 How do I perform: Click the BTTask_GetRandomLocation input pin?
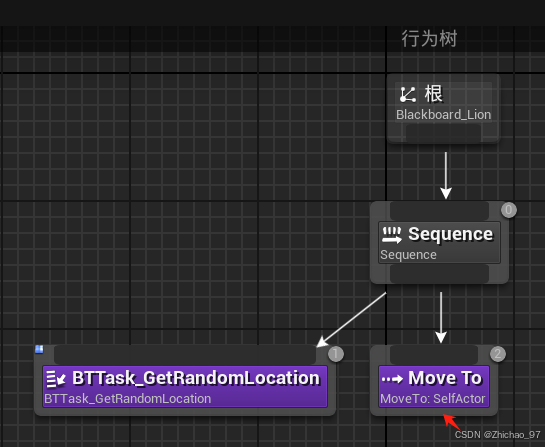tap(185, 355)
